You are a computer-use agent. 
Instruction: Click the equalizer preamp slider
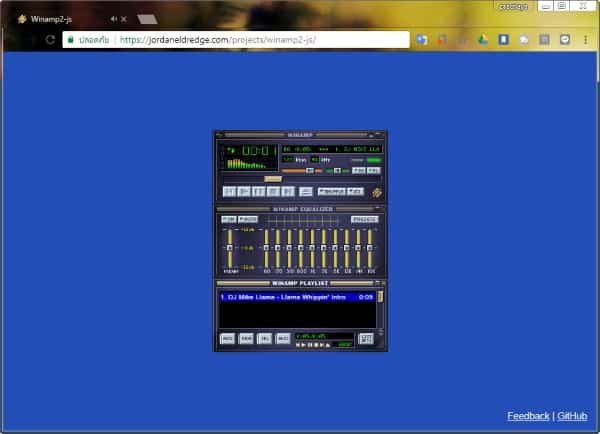pos(229,247)
